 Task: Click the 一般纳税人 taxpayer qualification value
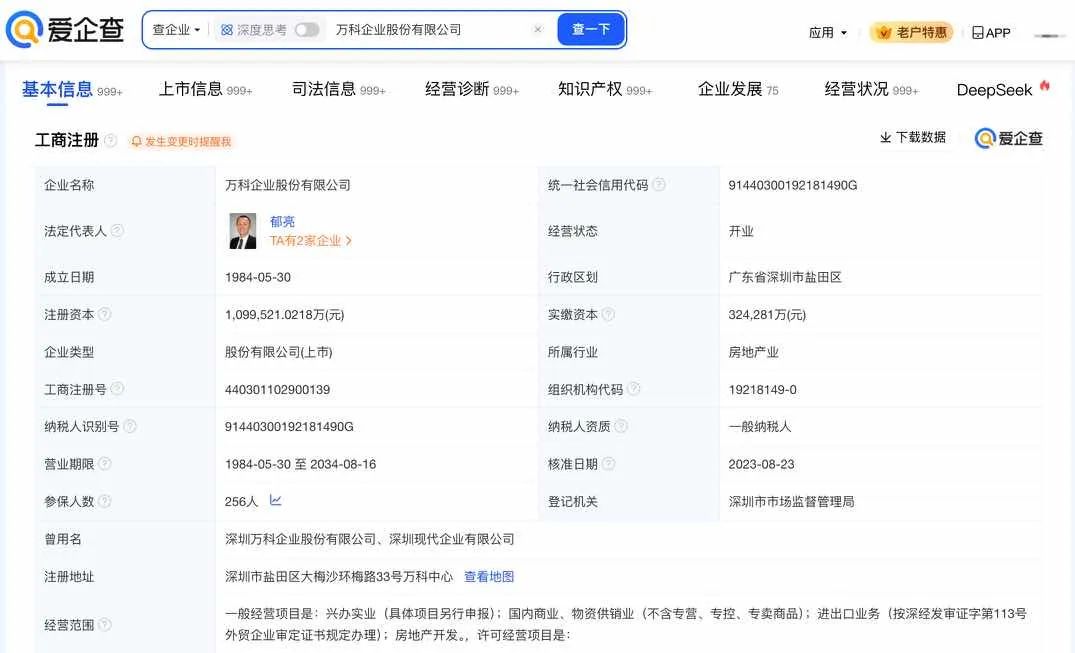click(760, 427)
